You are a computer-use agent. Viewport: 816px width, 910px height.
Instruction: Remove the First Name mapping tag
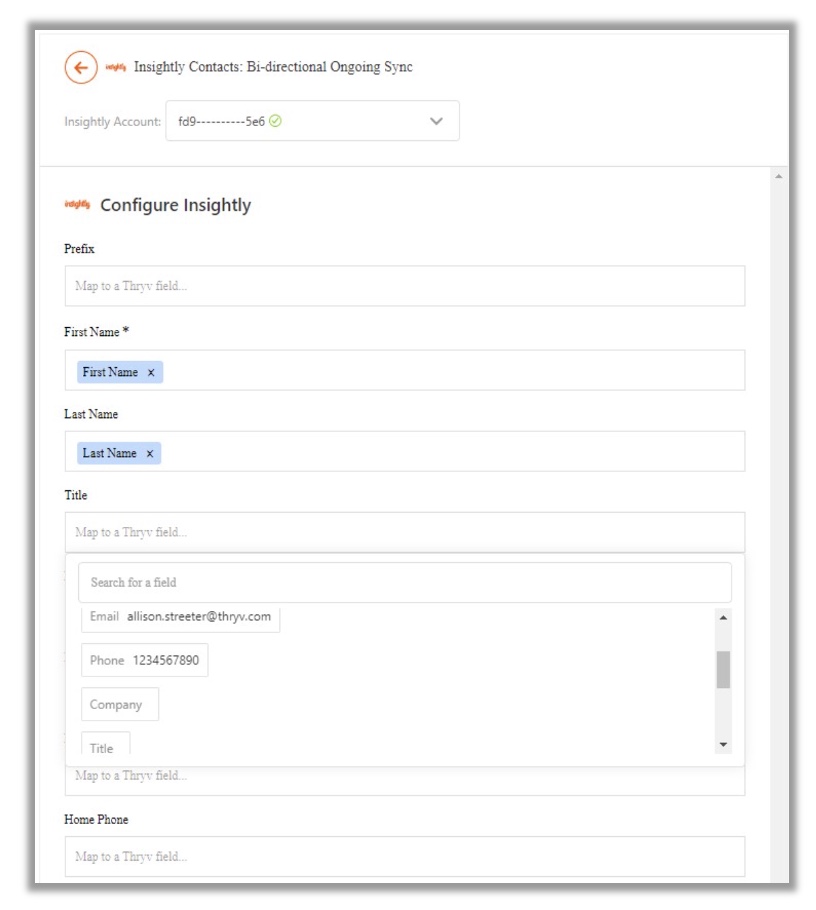pos(151,372)
